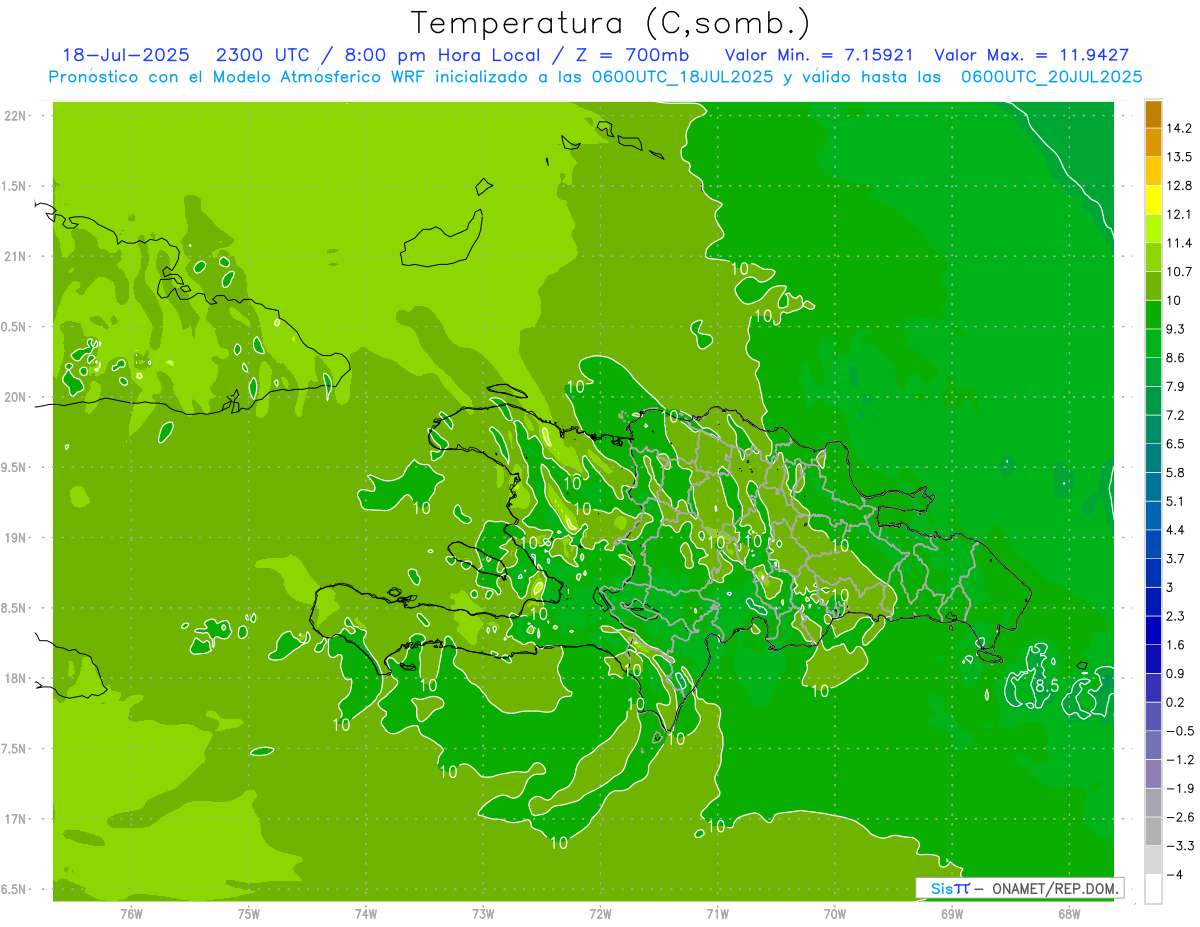Click the 3.7 colorbar label
Image resolution: width=1200 pixels, height=927 pixels.
[1176, 559]
